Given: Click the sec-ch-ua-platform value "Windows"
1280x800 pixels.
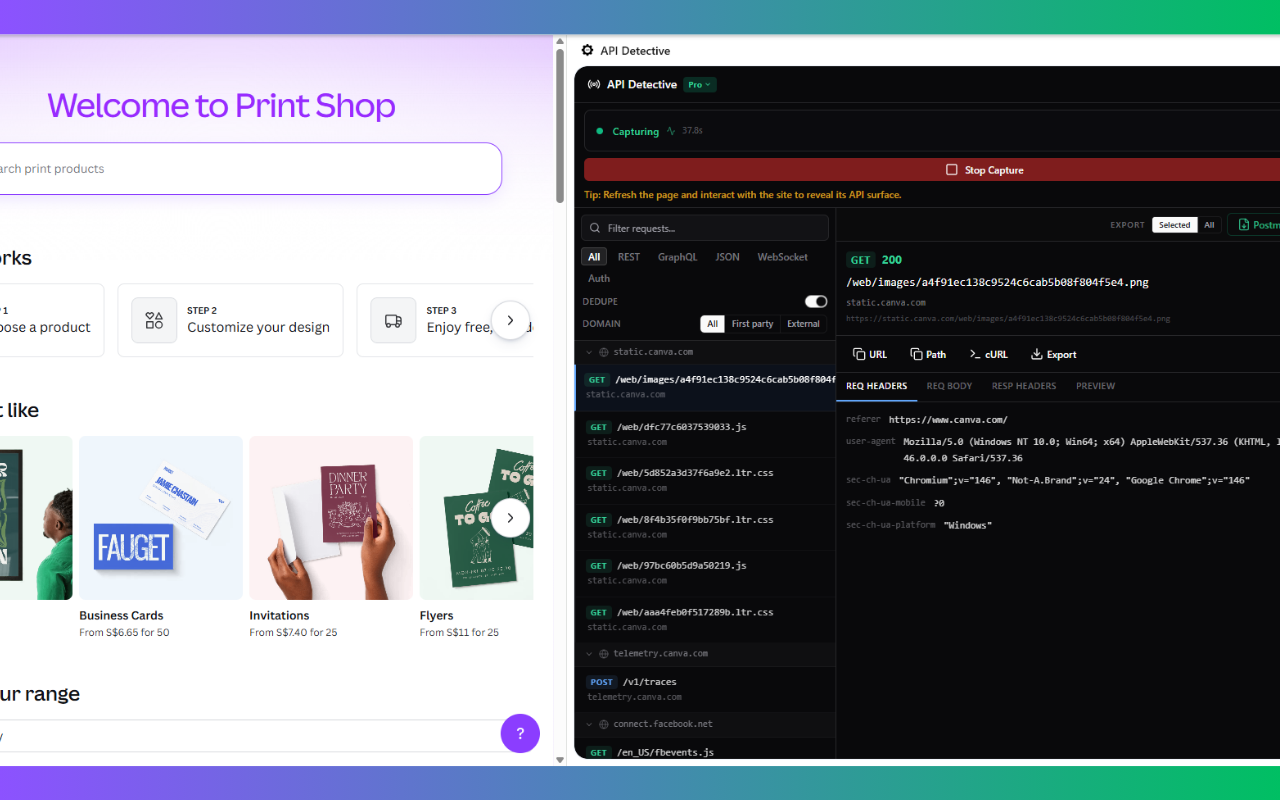Looking at the screenshot, I should click(x=968, y=525).
